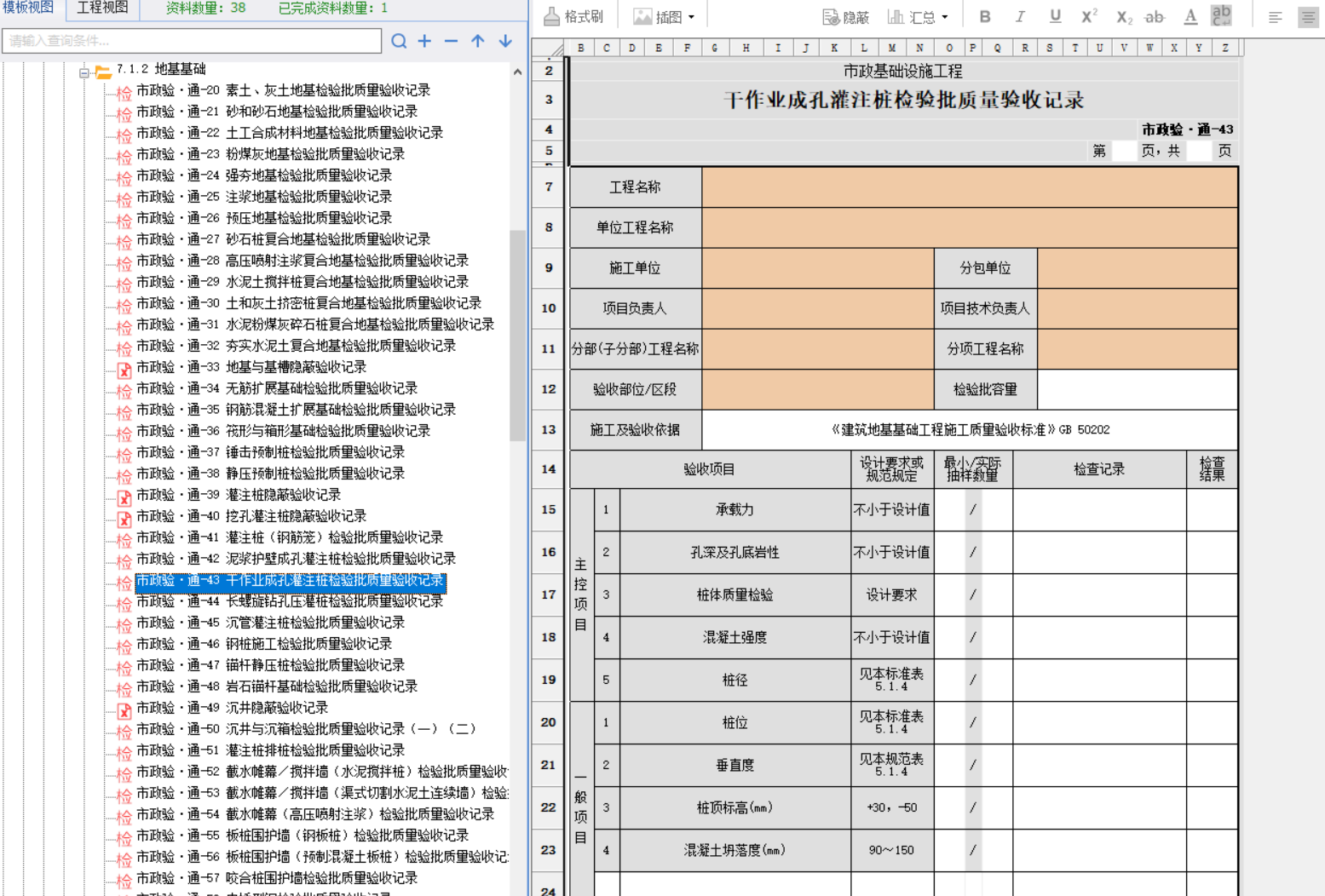Screen dimensions: 1325x896
Task: Click the 分包单位 input cell
Action: (1138, 268)
